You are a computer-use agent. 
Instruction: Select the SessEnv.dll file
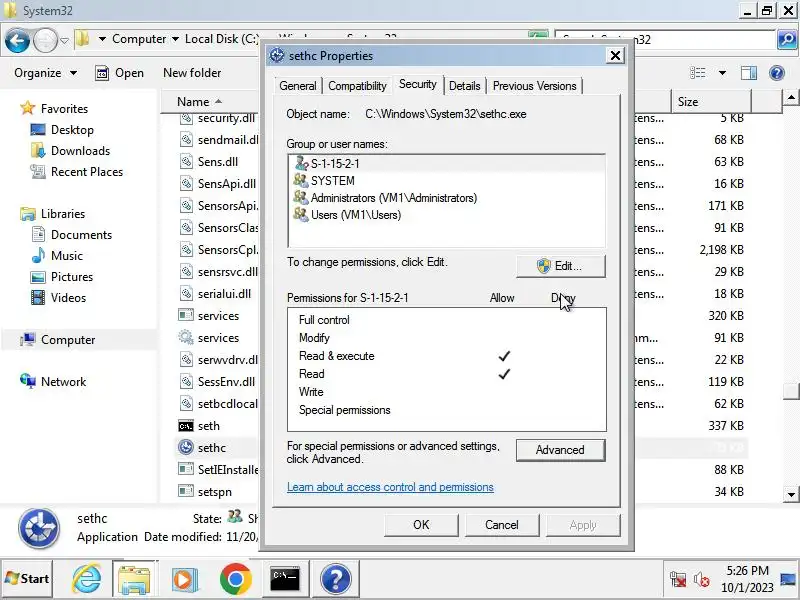(x=226, y=382)
